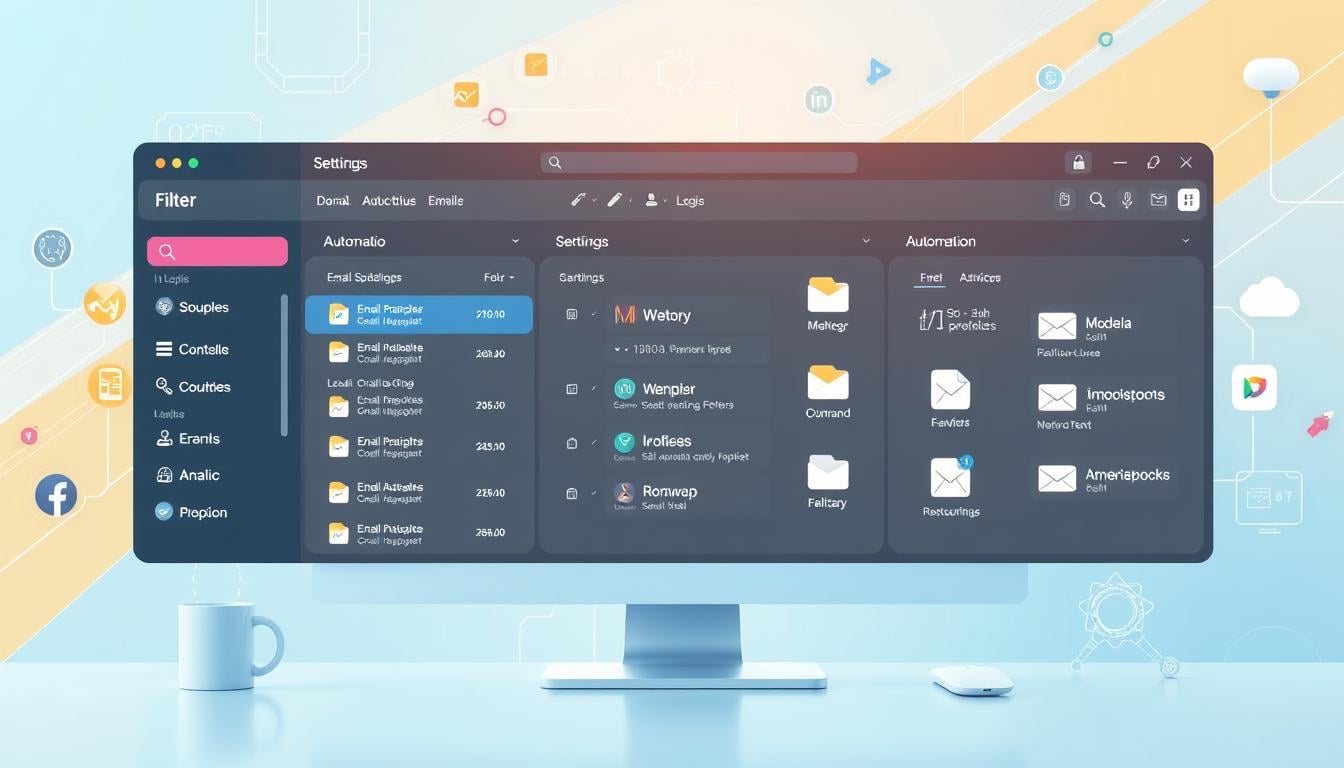Click the teal shield icon for Irofiees
This screenshot has width=1344, height=768.
pyautogui.click(x=625, y=441)
